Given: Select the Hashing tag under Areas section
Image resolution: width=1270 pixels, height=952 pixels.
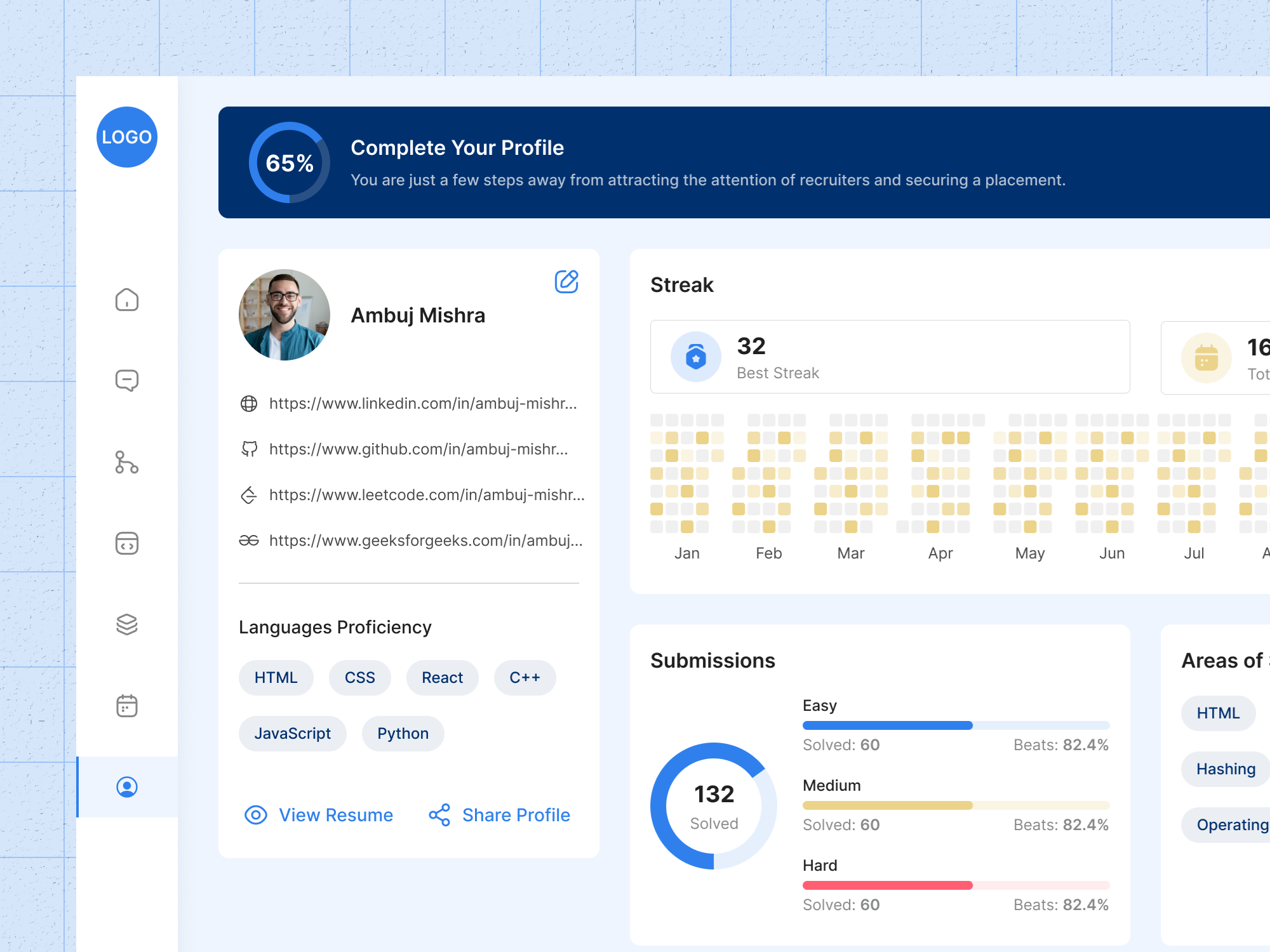Looking at the screenshot, I should [x=1224, y=769].
